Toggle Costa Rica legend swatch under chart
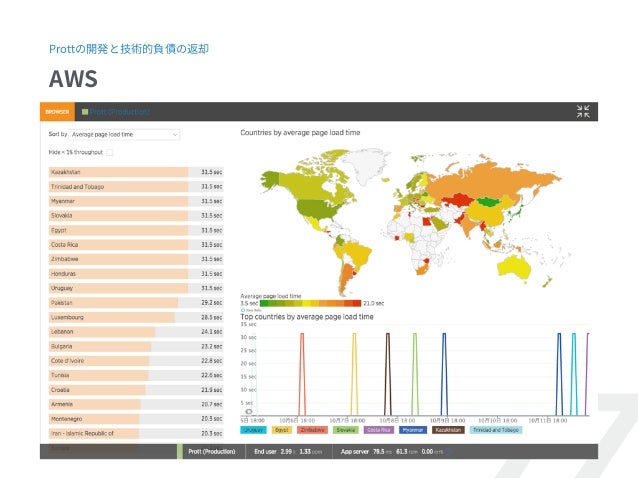638x479 pixels. pyautogui.click(x=379, y=430)
